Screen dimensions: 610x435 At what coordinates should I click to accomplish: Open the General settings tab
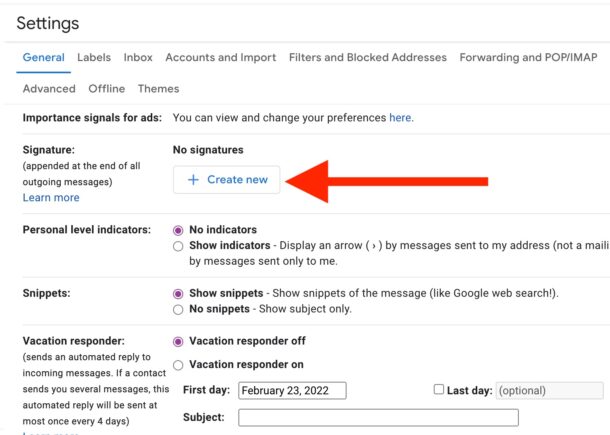coord(44,58)
